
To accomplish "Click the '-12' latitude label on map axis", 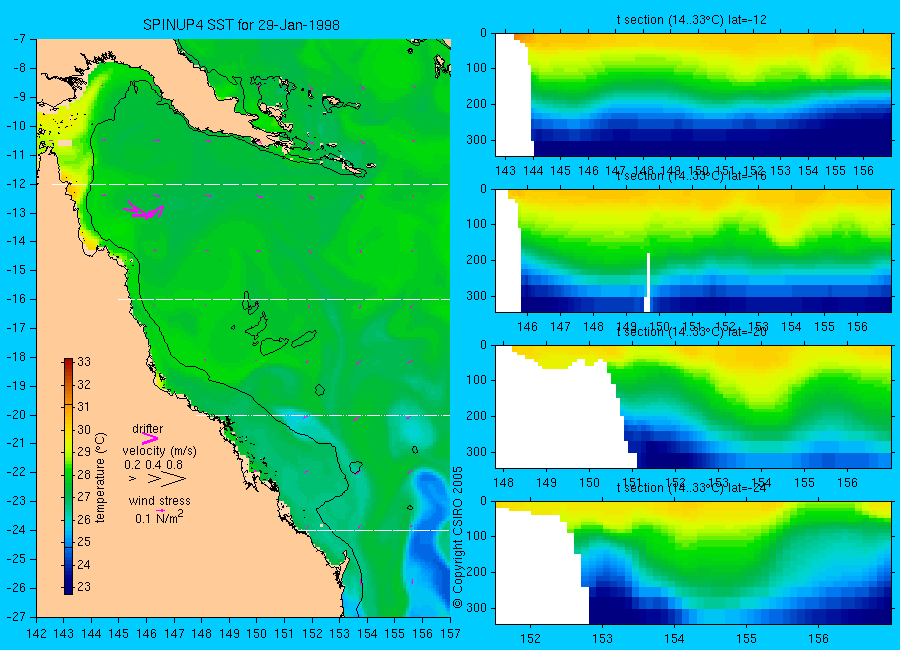I will (x=16, y=184).
